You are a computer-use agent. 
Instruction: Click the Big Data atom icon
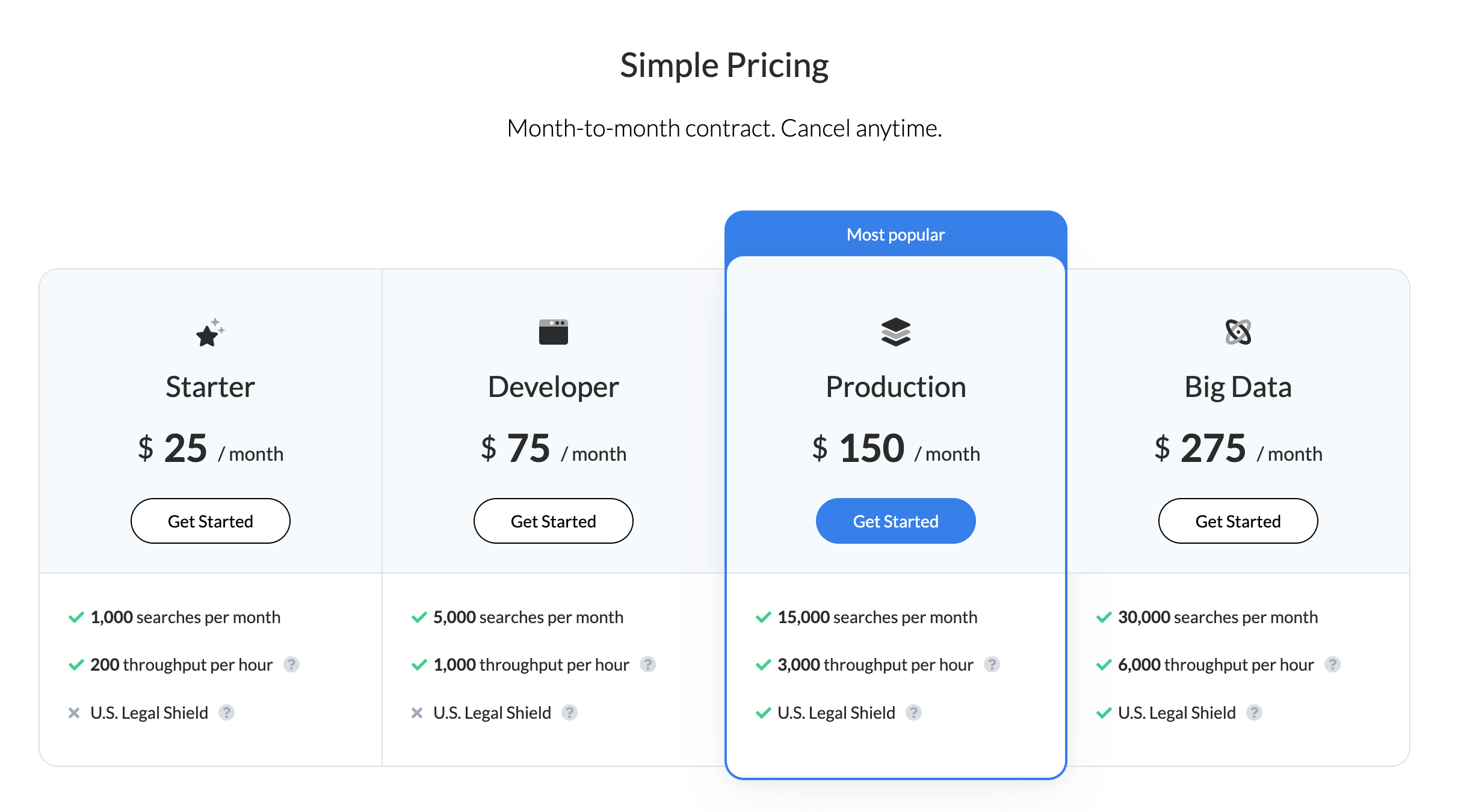pyautogui.click(x=1237, y=333)
